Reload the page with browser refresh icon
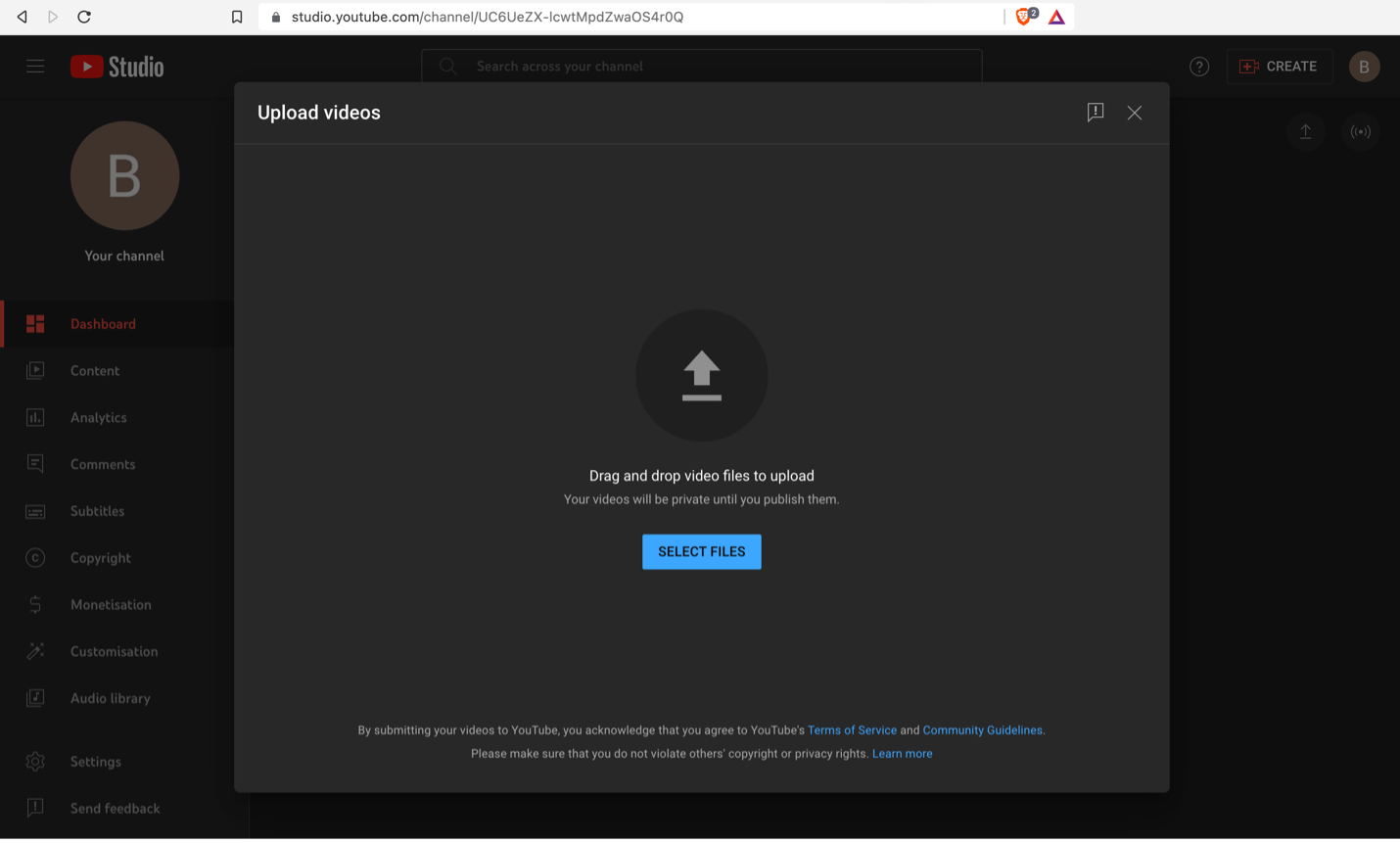This screenshot has height=843, width=1400. coord(84,17)
